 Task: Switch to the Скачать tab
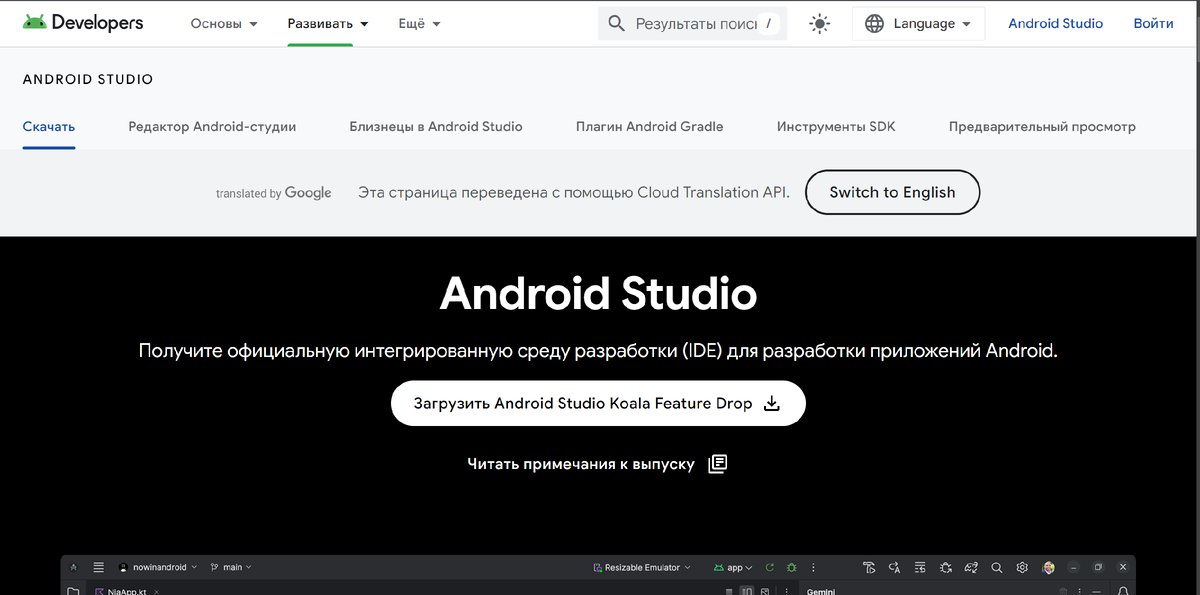48,127
